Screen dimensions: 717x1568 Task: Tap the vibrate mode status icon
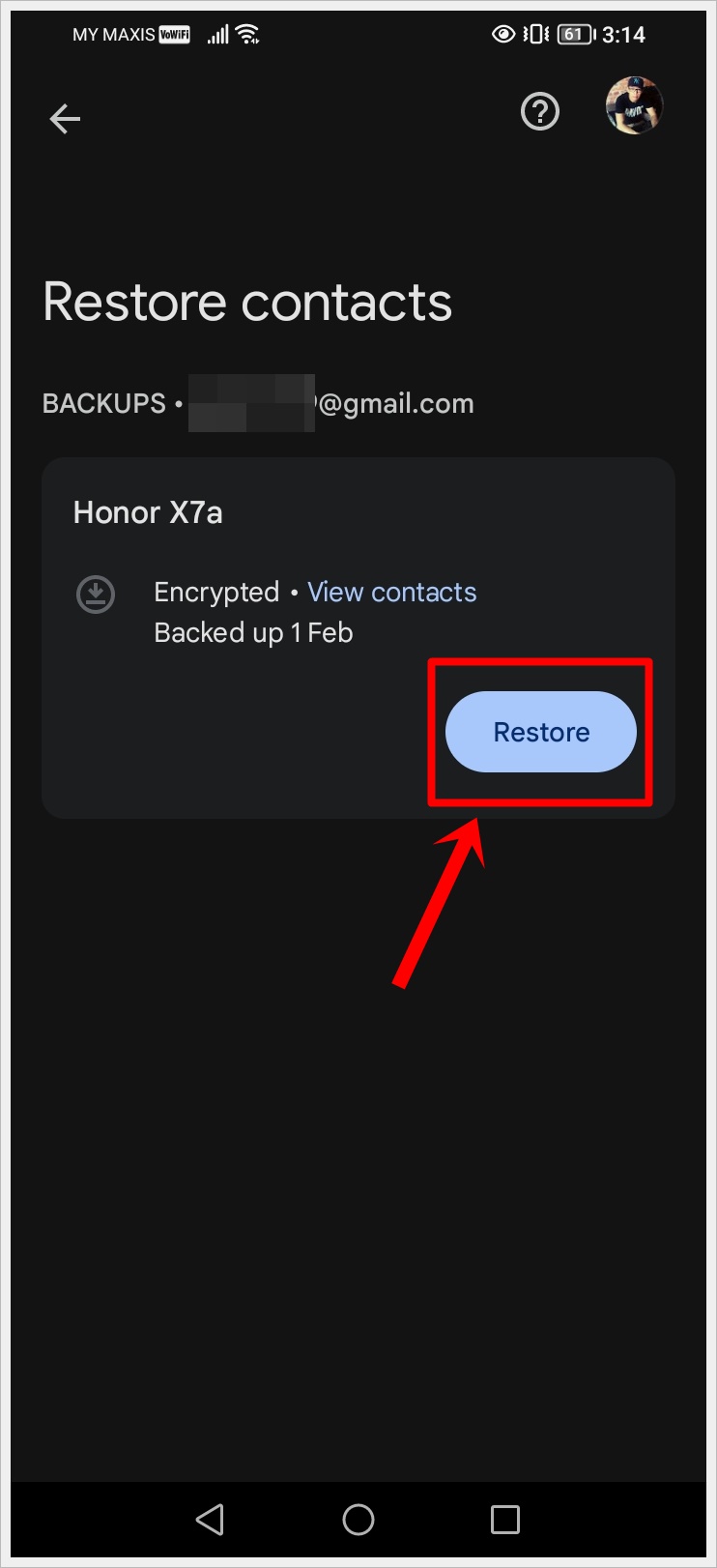[x=533, y=34]
